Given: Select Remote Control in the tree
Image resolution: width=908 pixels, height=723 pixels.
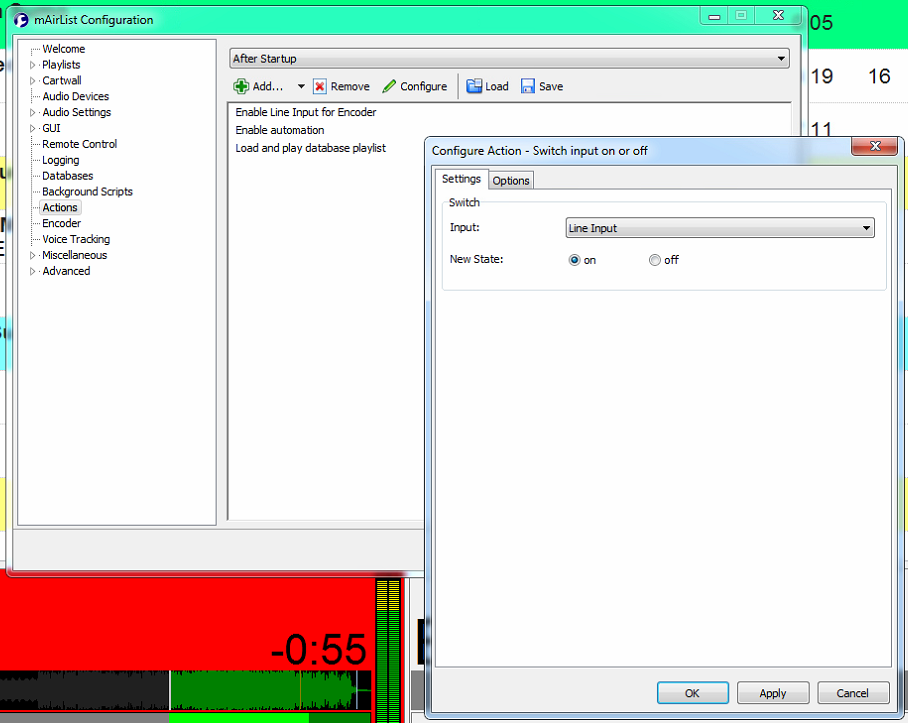Looking at the screenshot, I should tap(79, 144).
